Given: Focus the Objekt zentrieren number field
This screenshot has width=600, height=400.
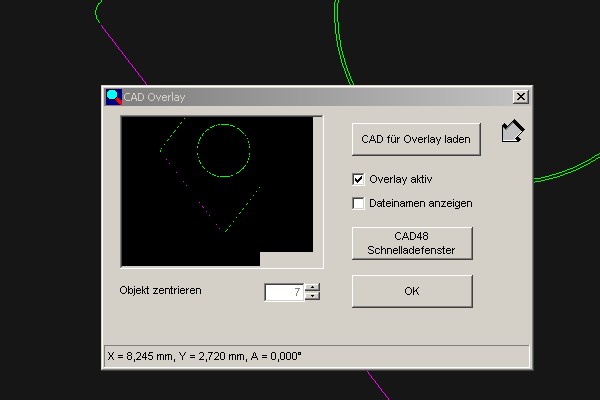Looking at the screenshot, I should click(x=284, y=292).
